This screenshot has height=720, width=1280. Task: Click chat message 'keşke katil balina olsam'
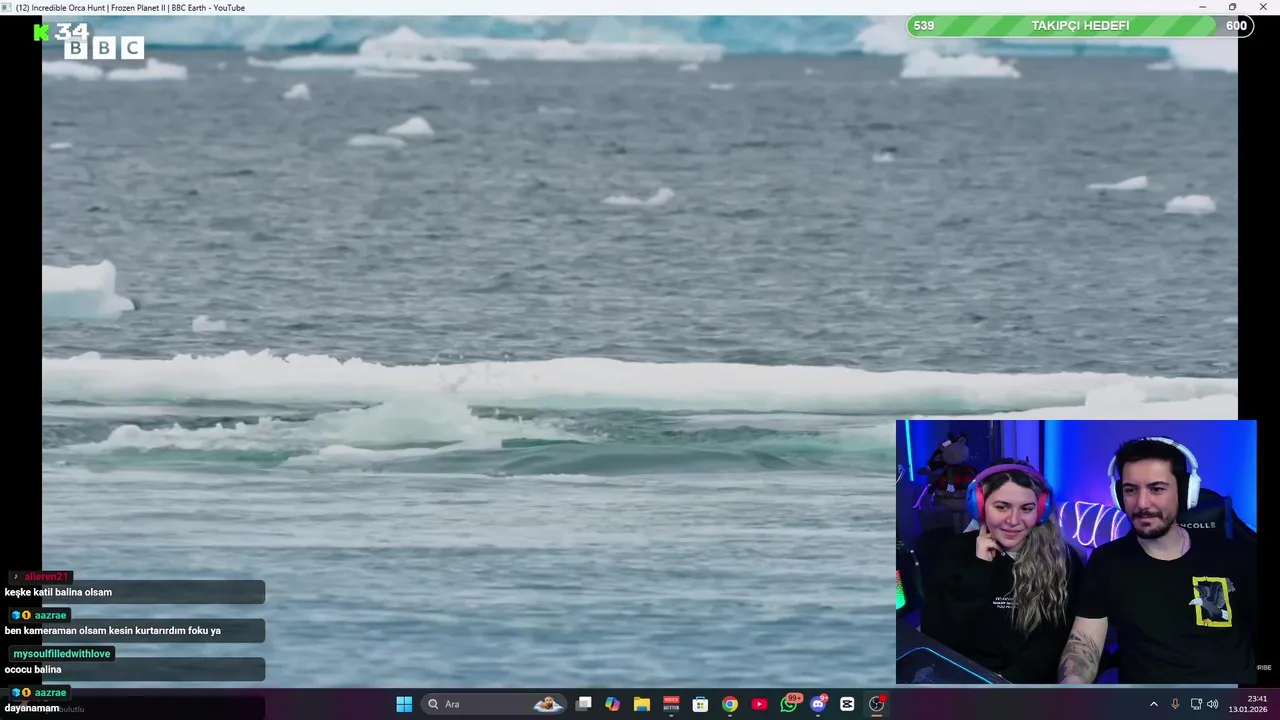[x=58, y=592]
